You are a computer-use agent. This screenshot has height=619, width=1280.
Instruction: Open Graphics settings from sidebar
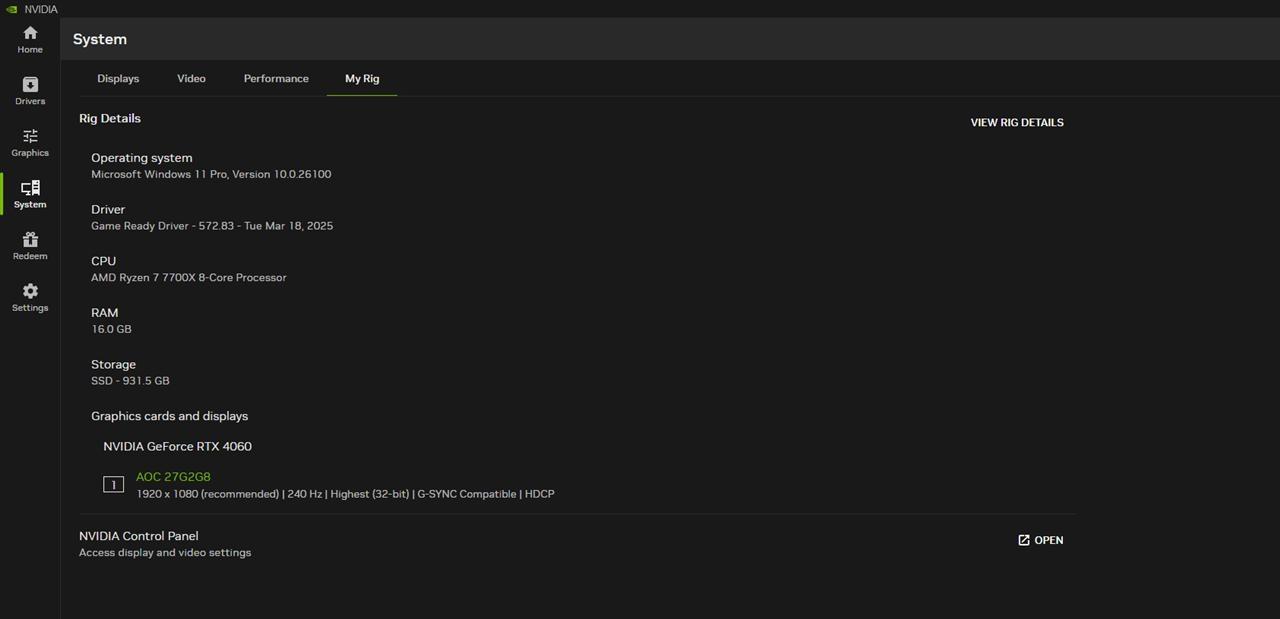(30, 143)
